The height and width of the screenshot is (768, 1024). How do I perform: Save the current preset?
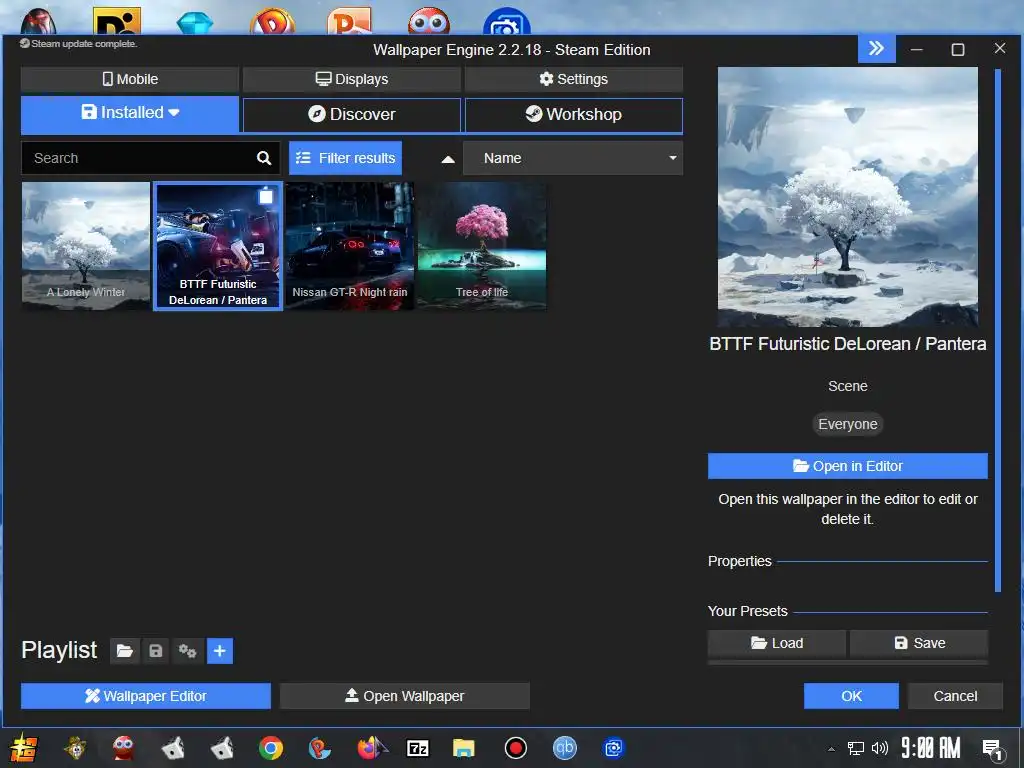[x=919, y=643]
